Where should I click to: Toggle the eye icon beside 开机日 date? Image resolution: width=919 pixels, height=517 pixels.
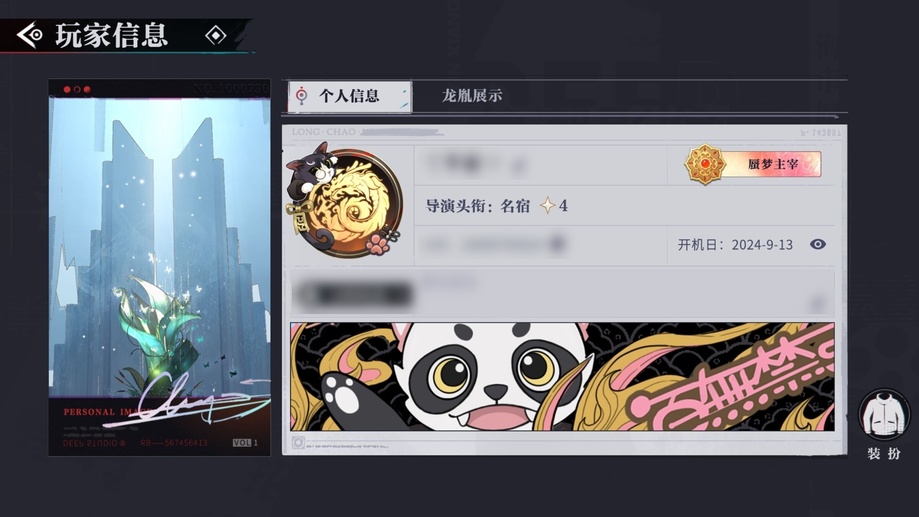818,244
